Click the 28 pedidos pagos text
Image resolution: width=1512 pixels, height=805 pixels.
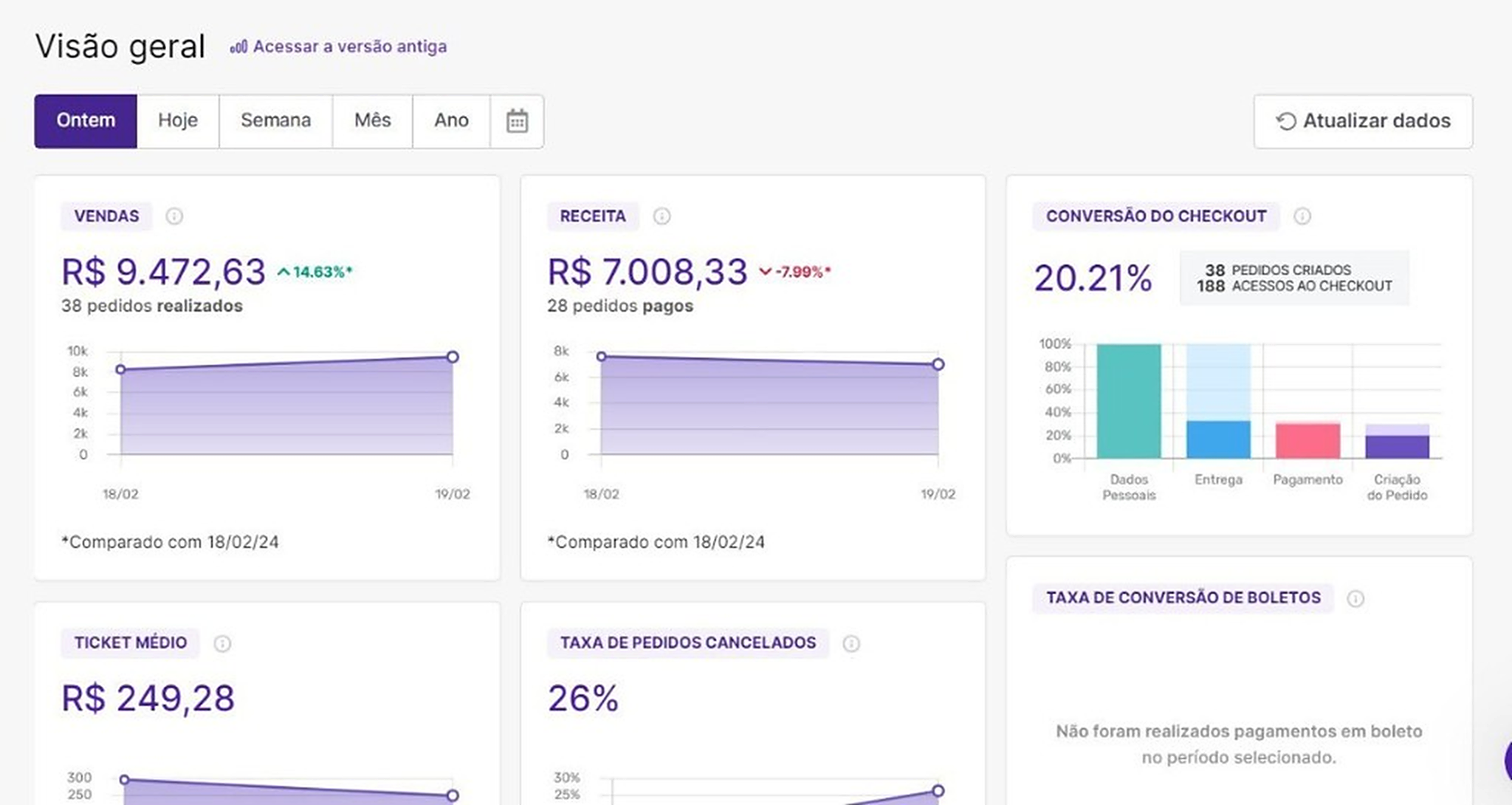pos(620,306)
